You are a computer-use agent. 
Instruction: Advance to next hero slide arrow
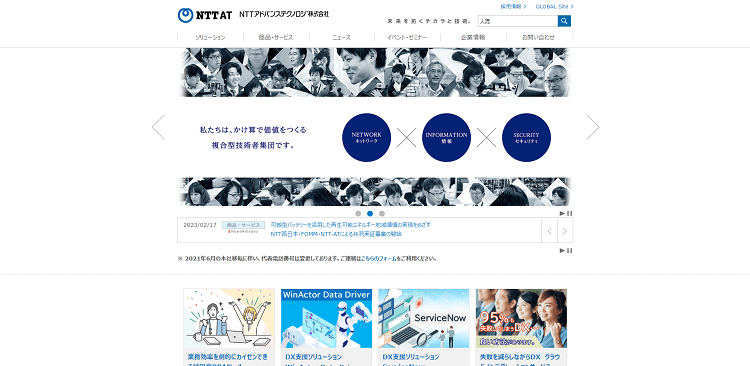593,127
